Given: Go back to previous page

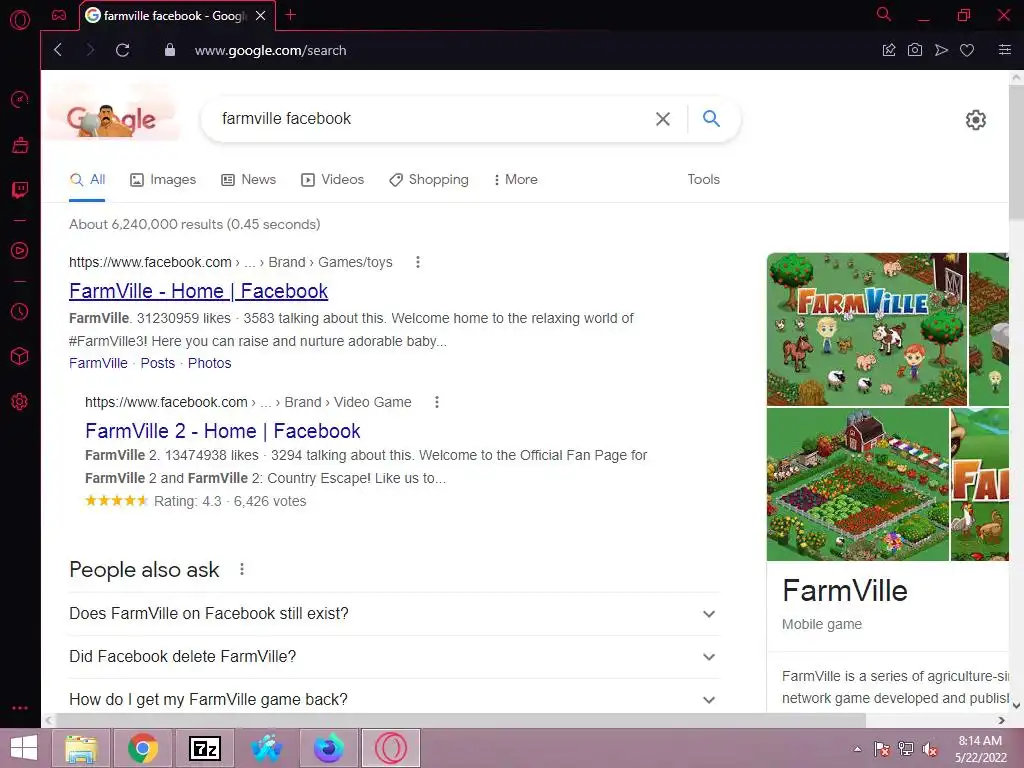Looking at the screenshot, I should [x=58, y=50].
